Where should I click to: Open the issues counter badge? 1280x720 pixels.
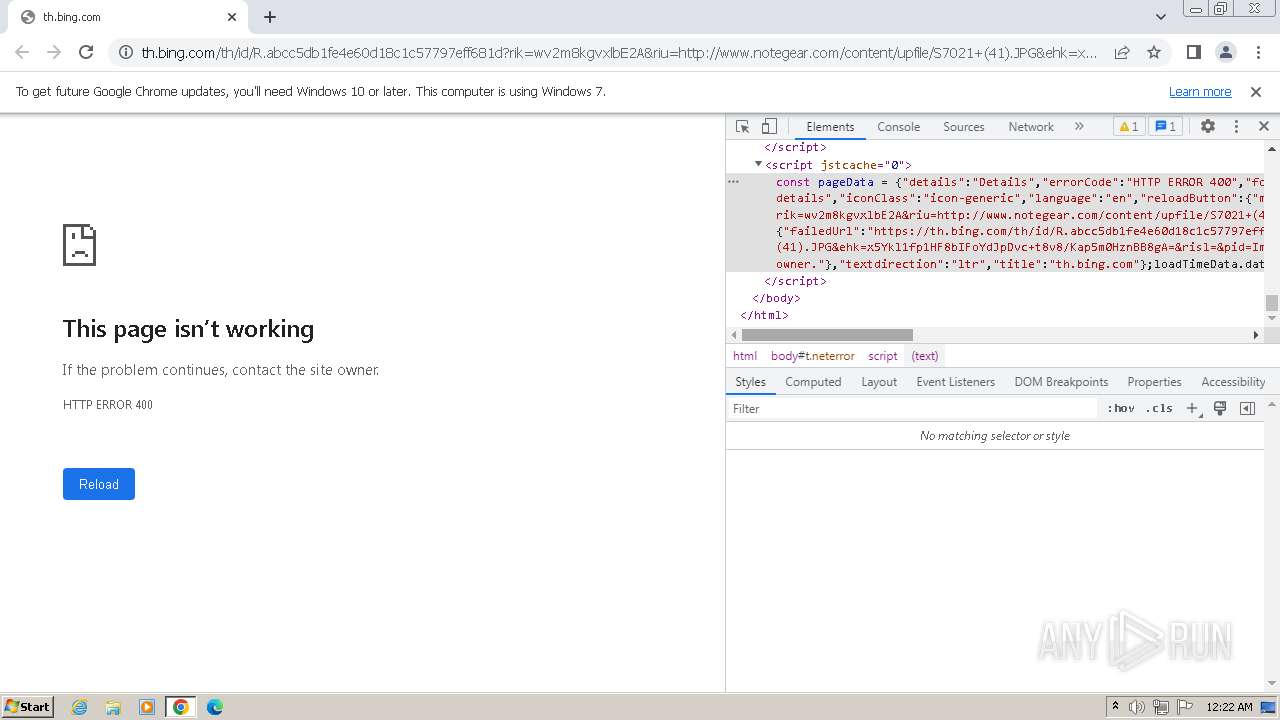1166,127
